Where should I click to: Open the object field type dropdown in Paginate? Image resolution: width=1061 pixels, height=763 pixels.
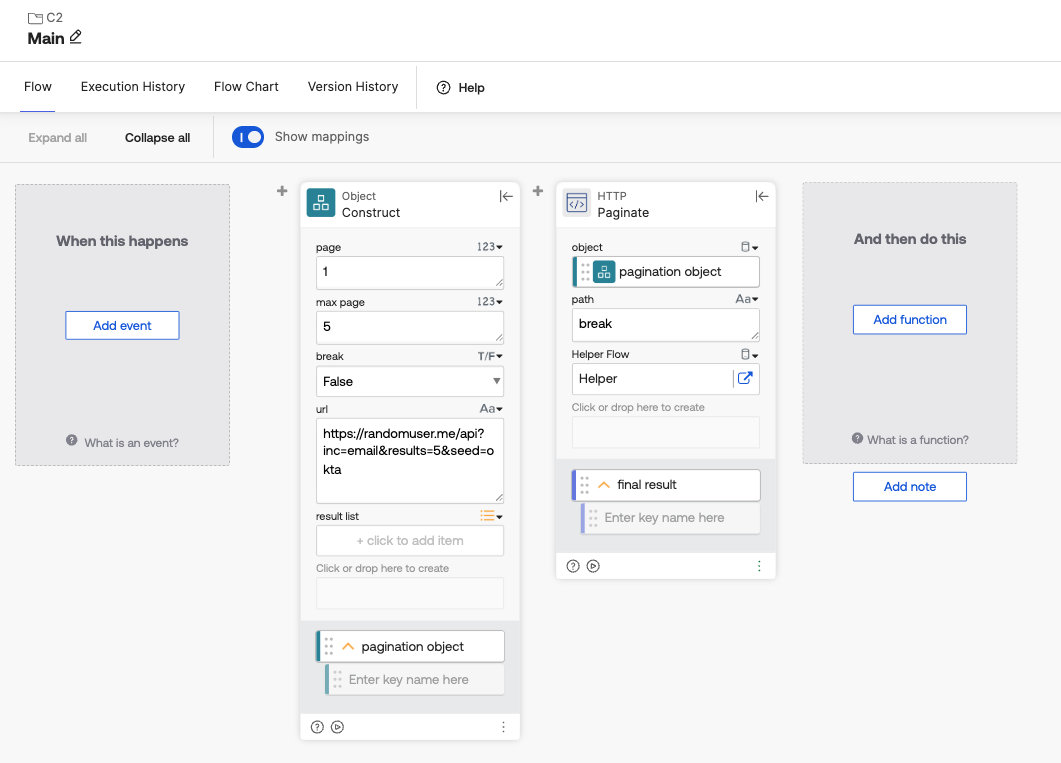[749, 247]
